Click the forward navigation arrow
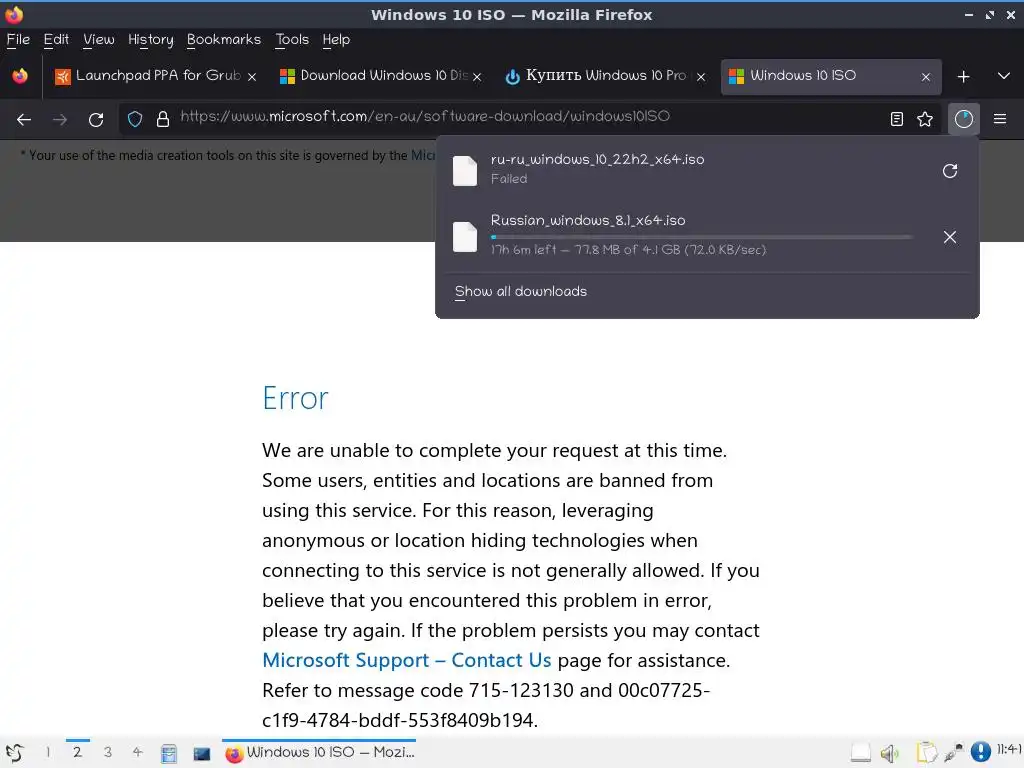The height and width of the screenshot is (768, 1024). (59, 120)
